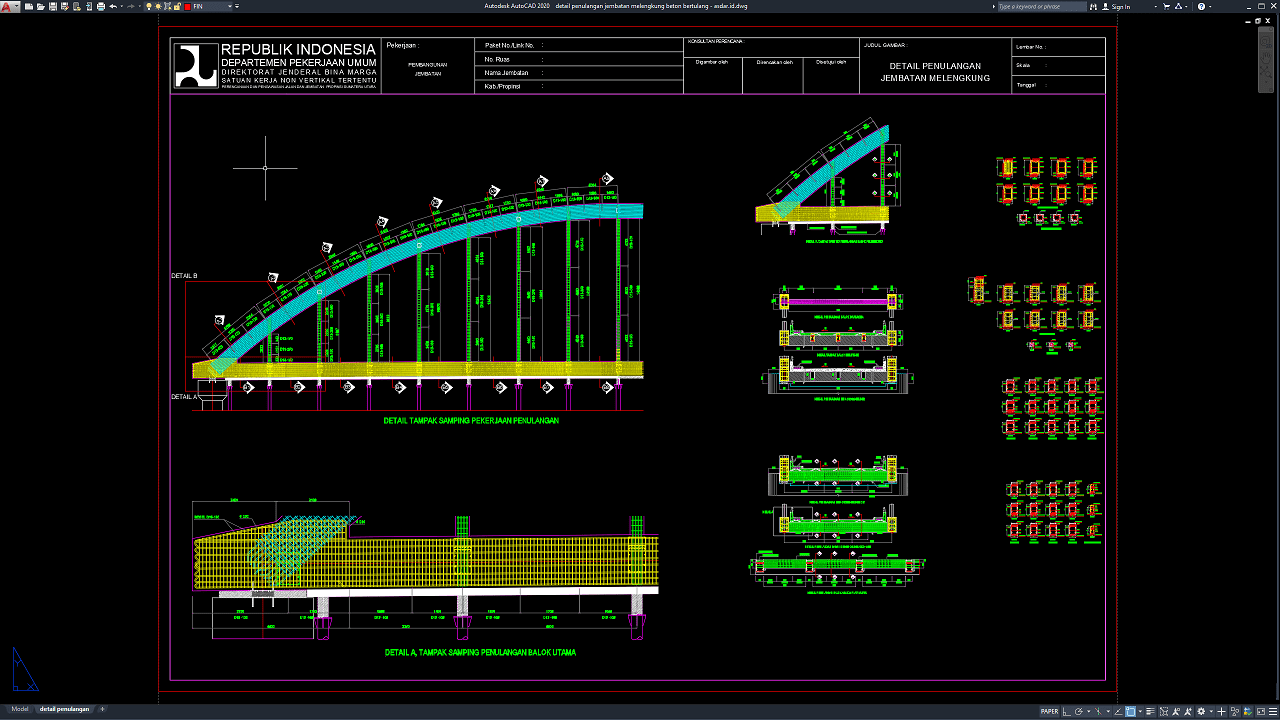Click the search binoculars icon
The width and height of the screenshot is (1280, 720).
click(1095, 6)
